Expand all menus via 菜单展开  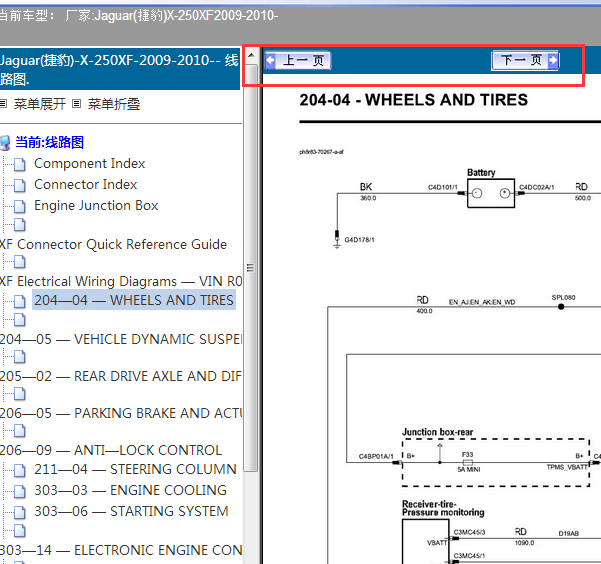[x=40, y=104]
